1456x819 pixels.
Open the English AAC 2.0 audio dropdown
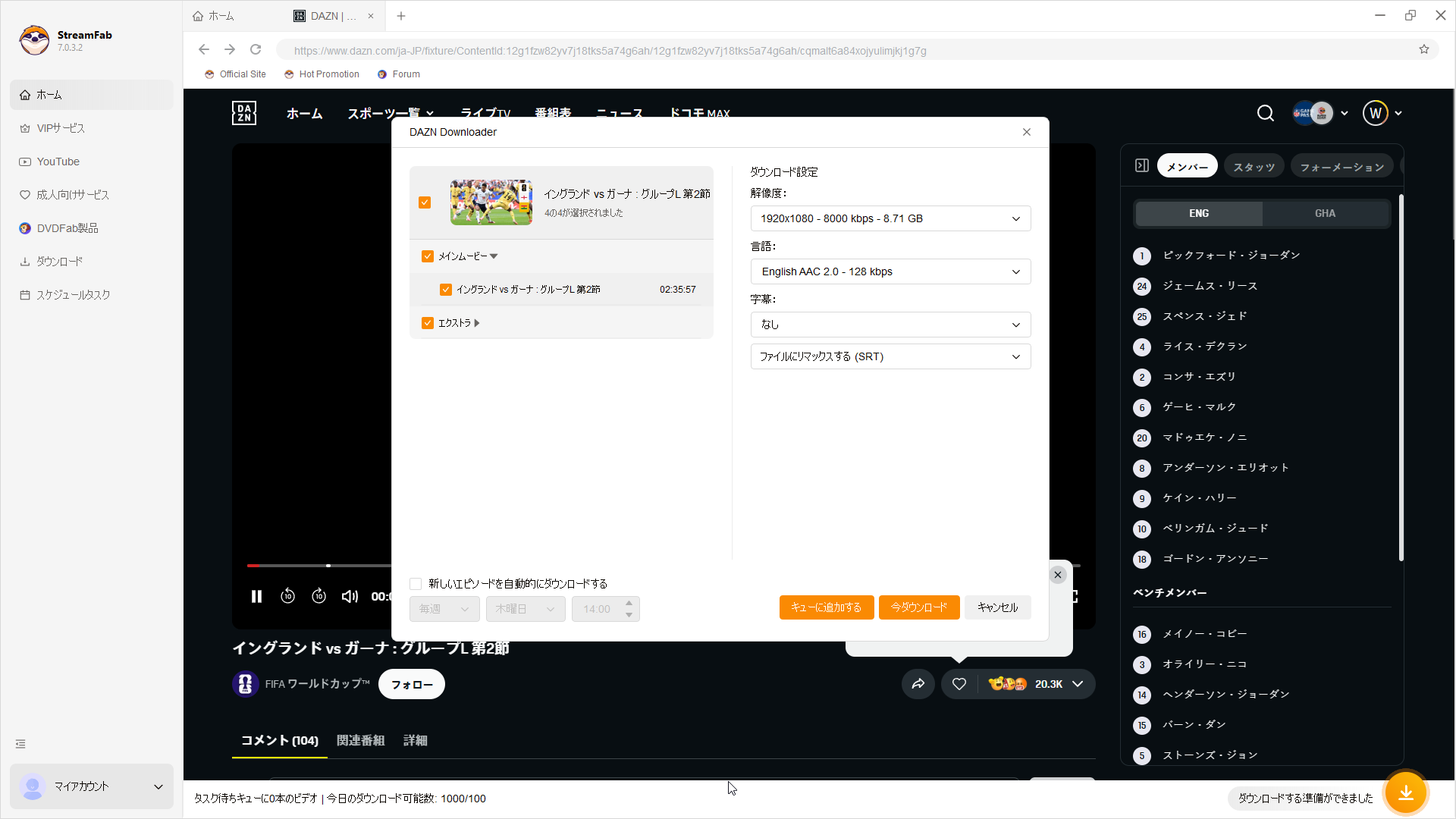click(890, 271)
